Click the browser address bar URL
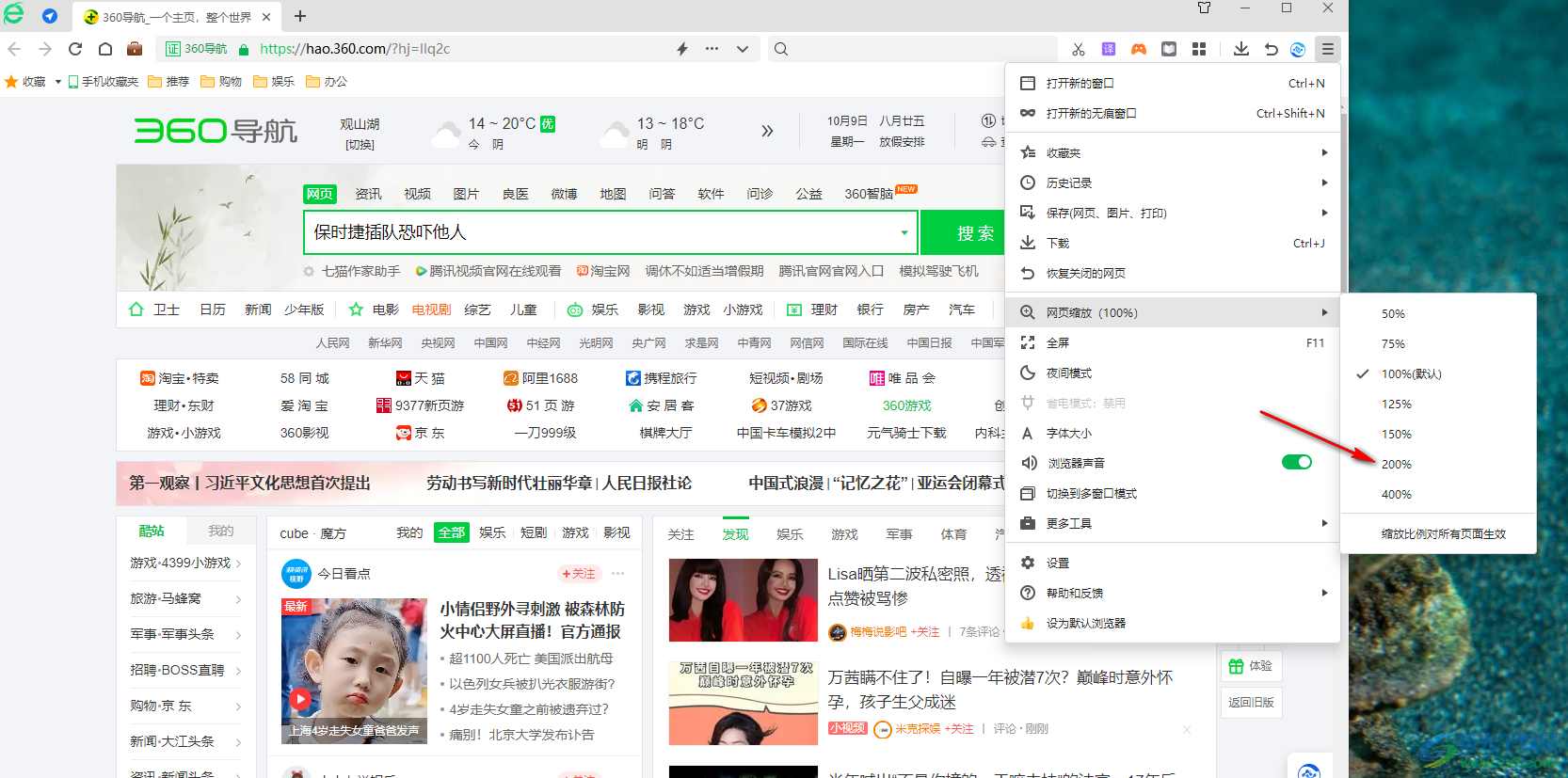This screenshot has height=778, width=1568. click(355, 49)
